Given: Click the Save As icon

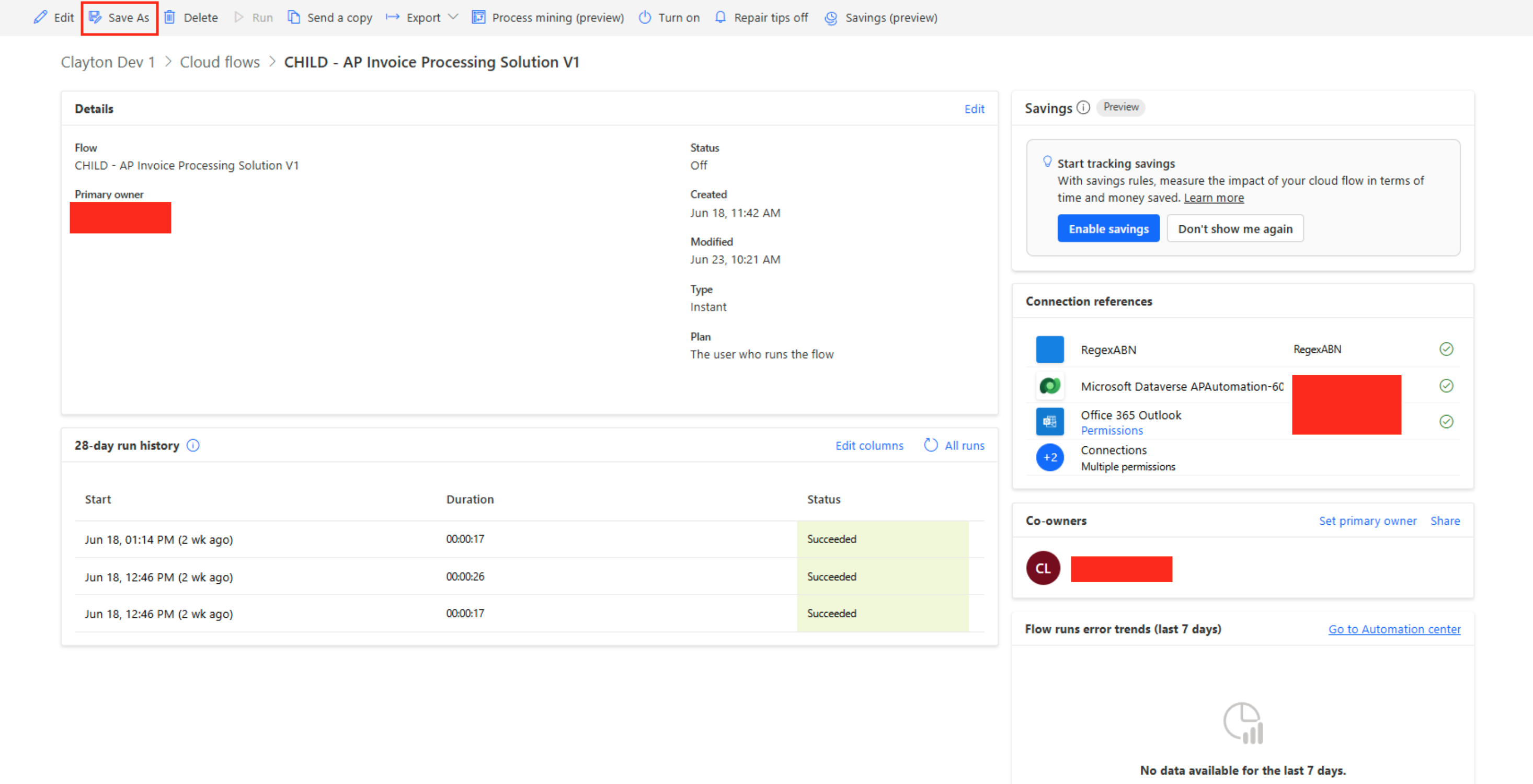Looking at the screenshot, I should pyautogui.click(x=95, y=17).
